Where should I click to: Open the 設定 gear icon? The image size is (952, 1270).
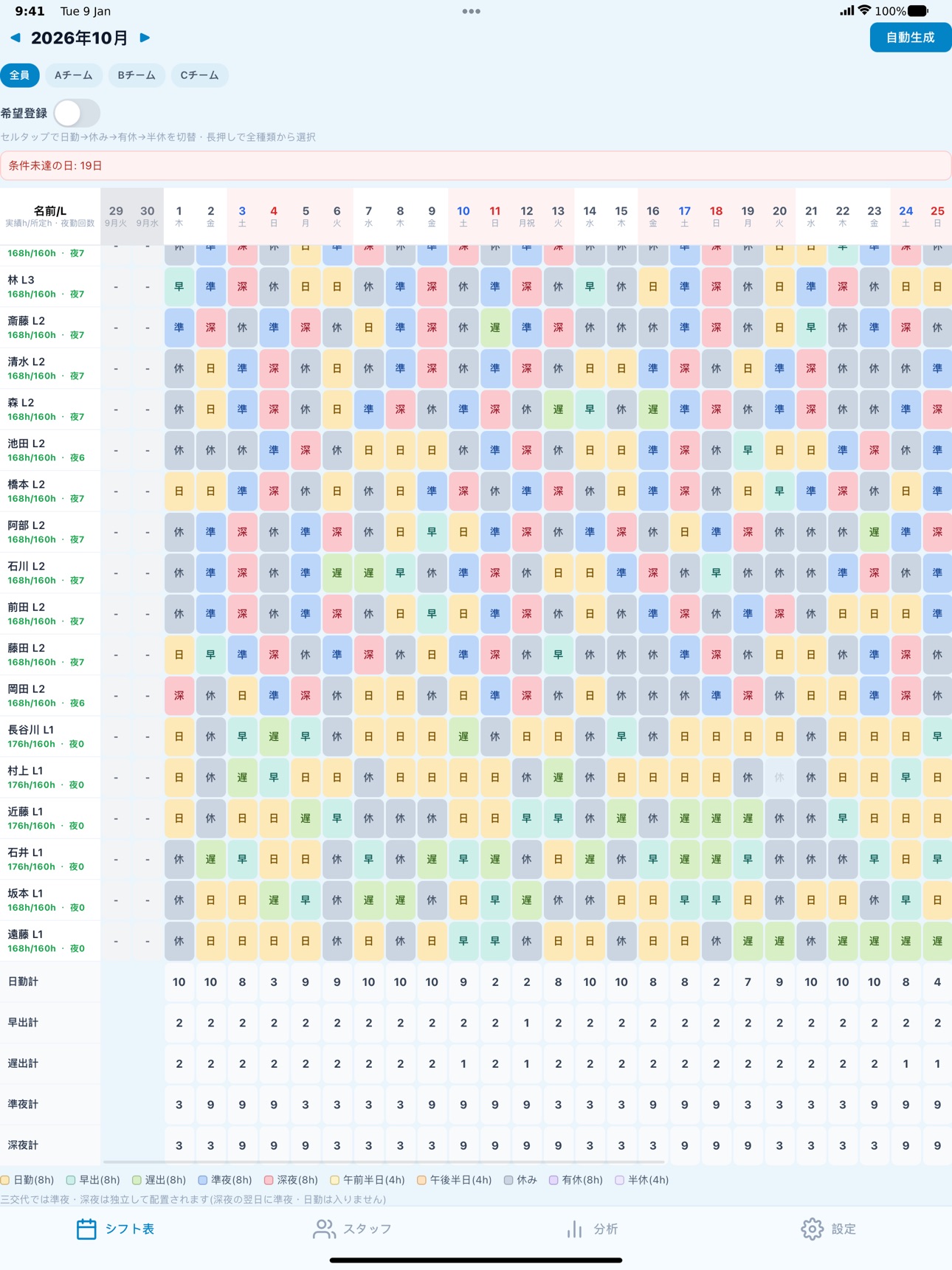(812, 1229)
